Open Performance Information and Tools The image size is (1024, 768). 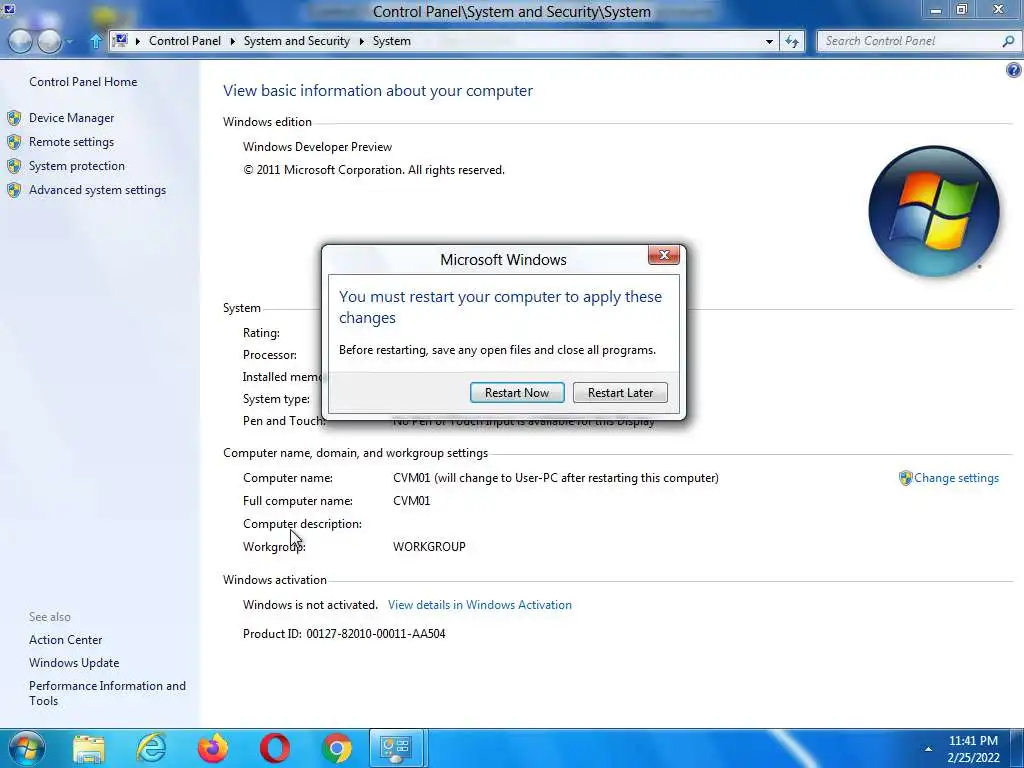coord(107,693)
